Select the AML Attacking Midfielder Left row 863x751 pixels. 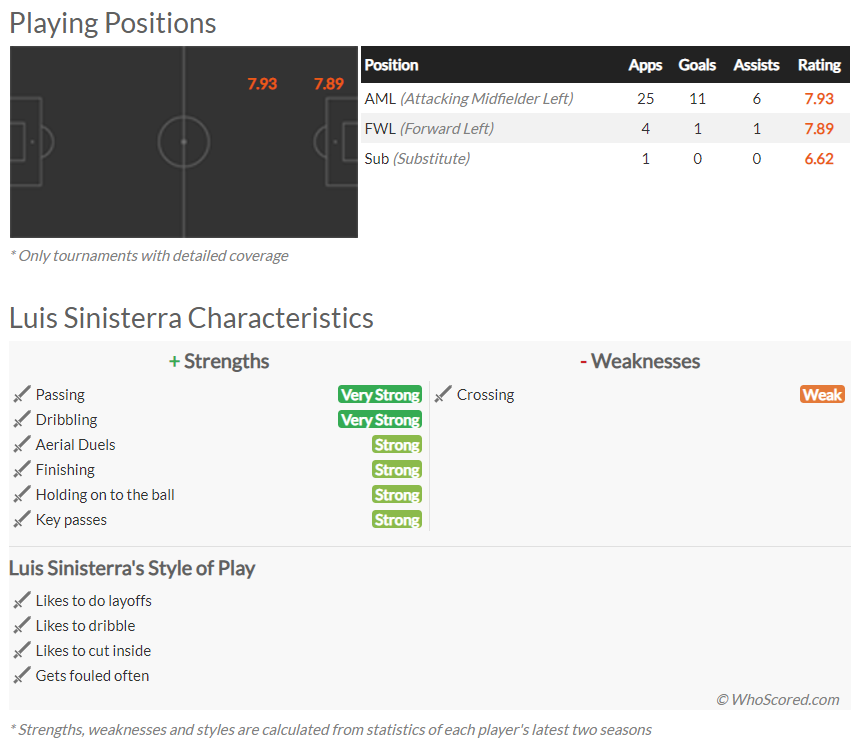coord(605,98)
